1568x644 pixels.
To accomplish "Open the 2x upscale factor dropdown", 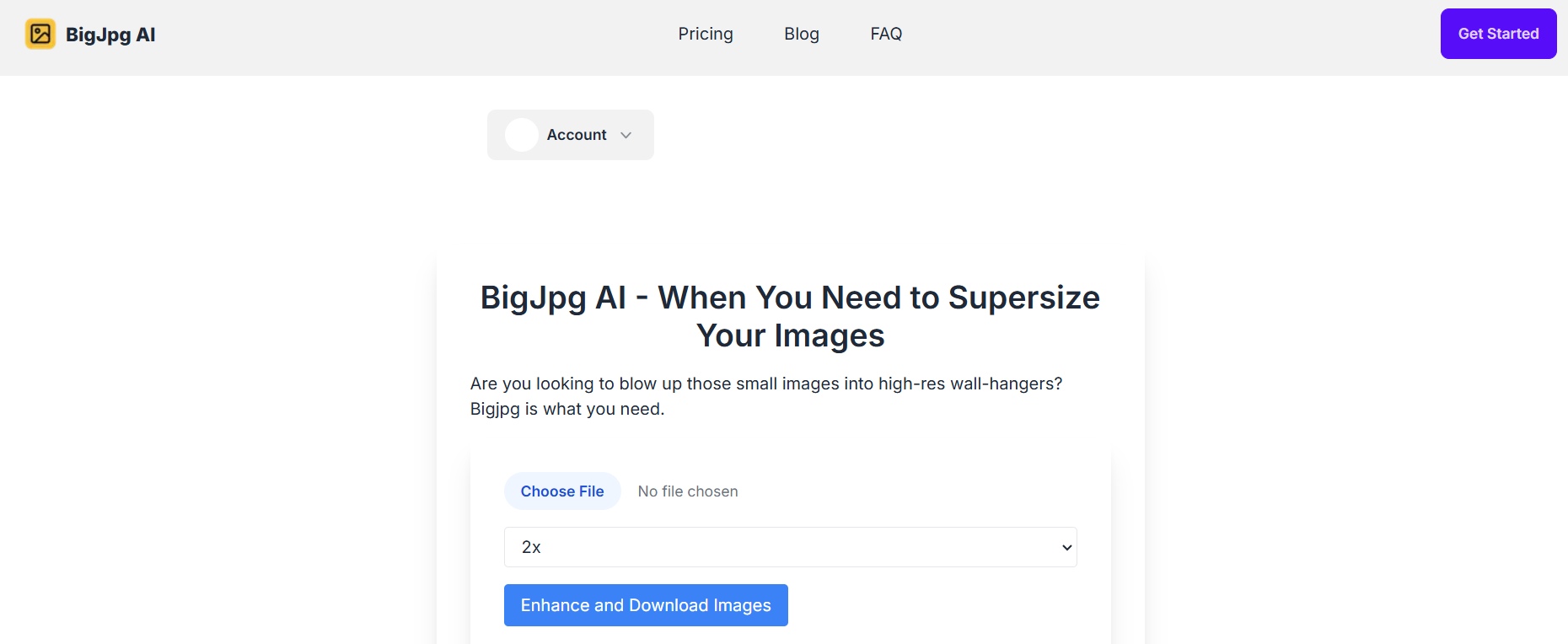I will pyautogui.click(x=791, y=547).
